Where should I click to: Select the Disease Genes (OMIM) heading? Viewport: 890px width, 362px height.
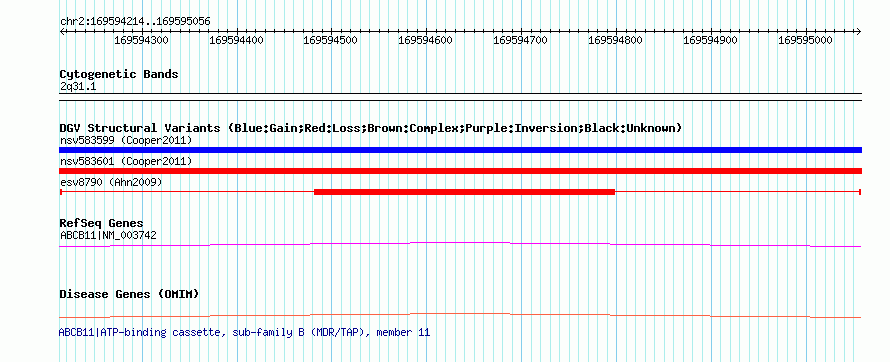click(129, 294)
